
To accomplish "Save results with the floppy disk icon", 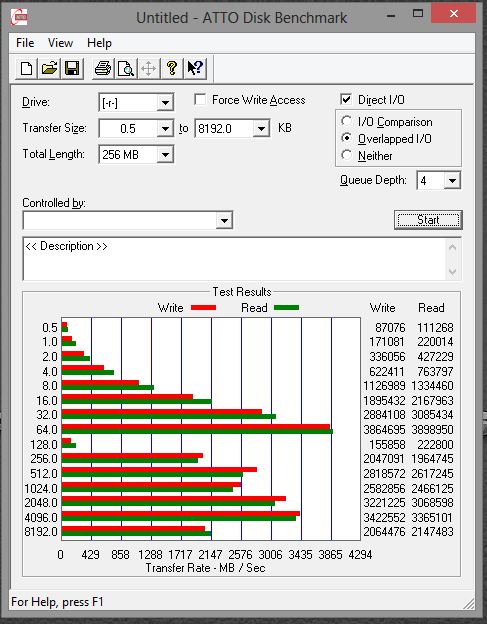I will tap(72, 68).
